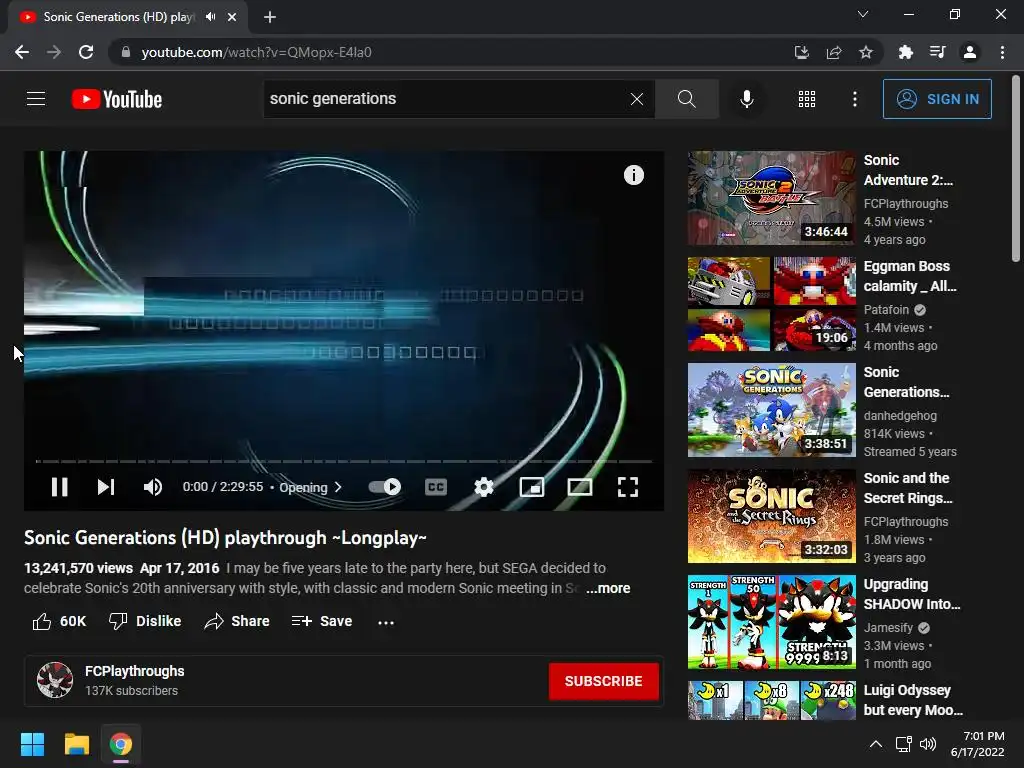Open the Jamesify channel name

pos(888,628)
